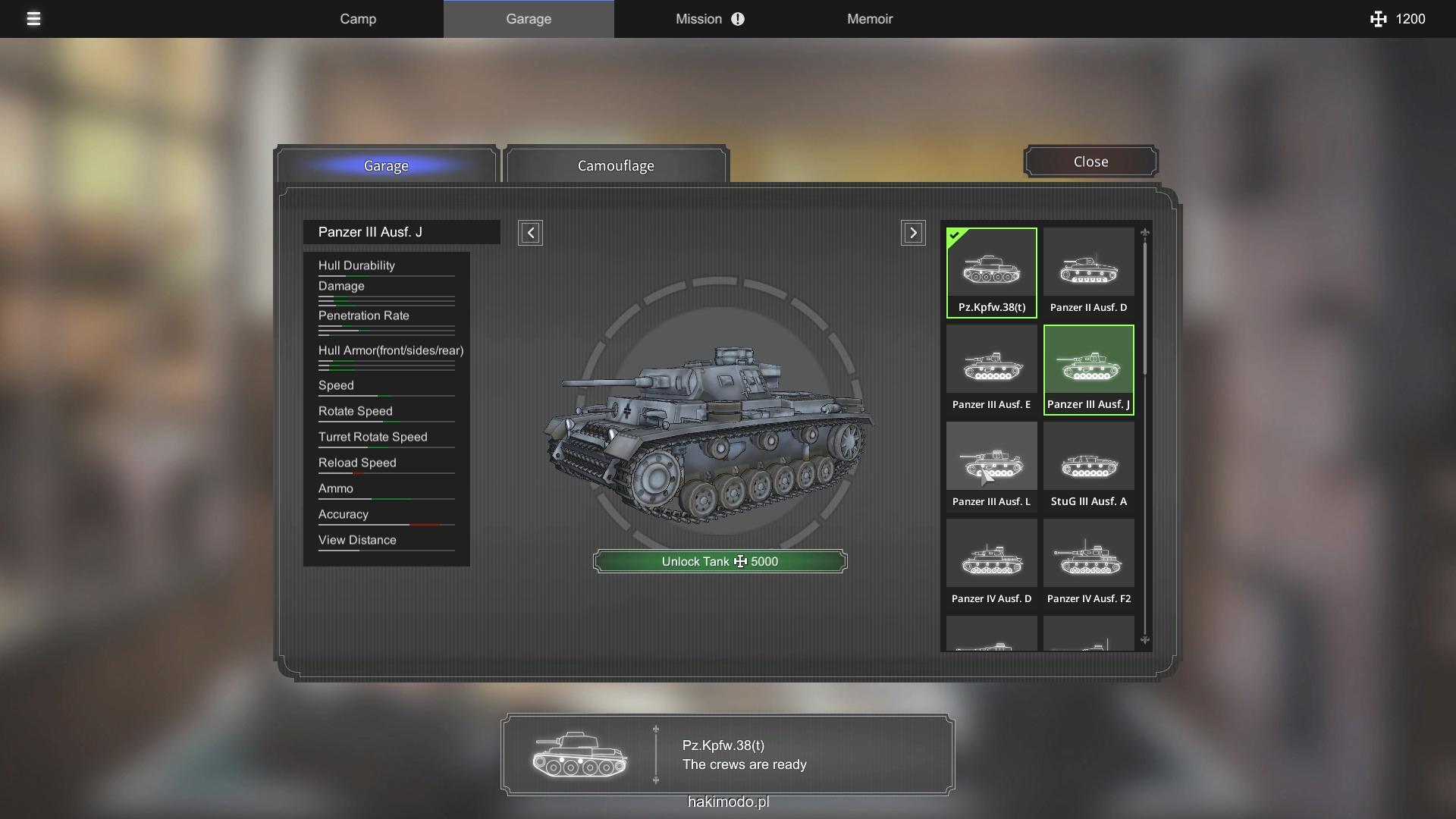The height and width of the screenshot is (819, 1456).
Task: Click the Mission alert exclamation icon
Action: pyautogui.click(x=738, y=19)
